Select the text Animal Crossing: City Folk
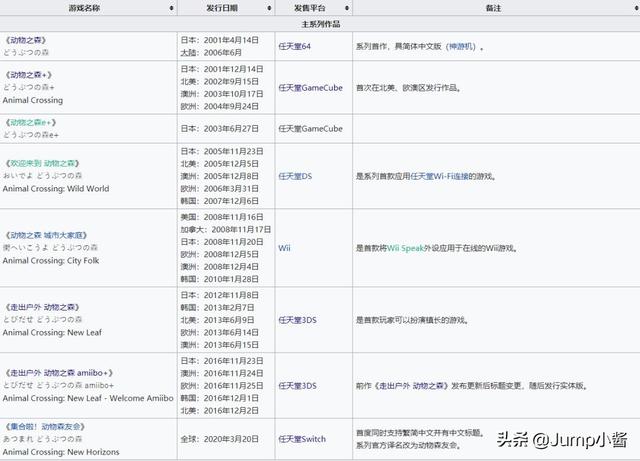This screenshot has width=640, height=461. pyautogui.click(x=51, y=261)
